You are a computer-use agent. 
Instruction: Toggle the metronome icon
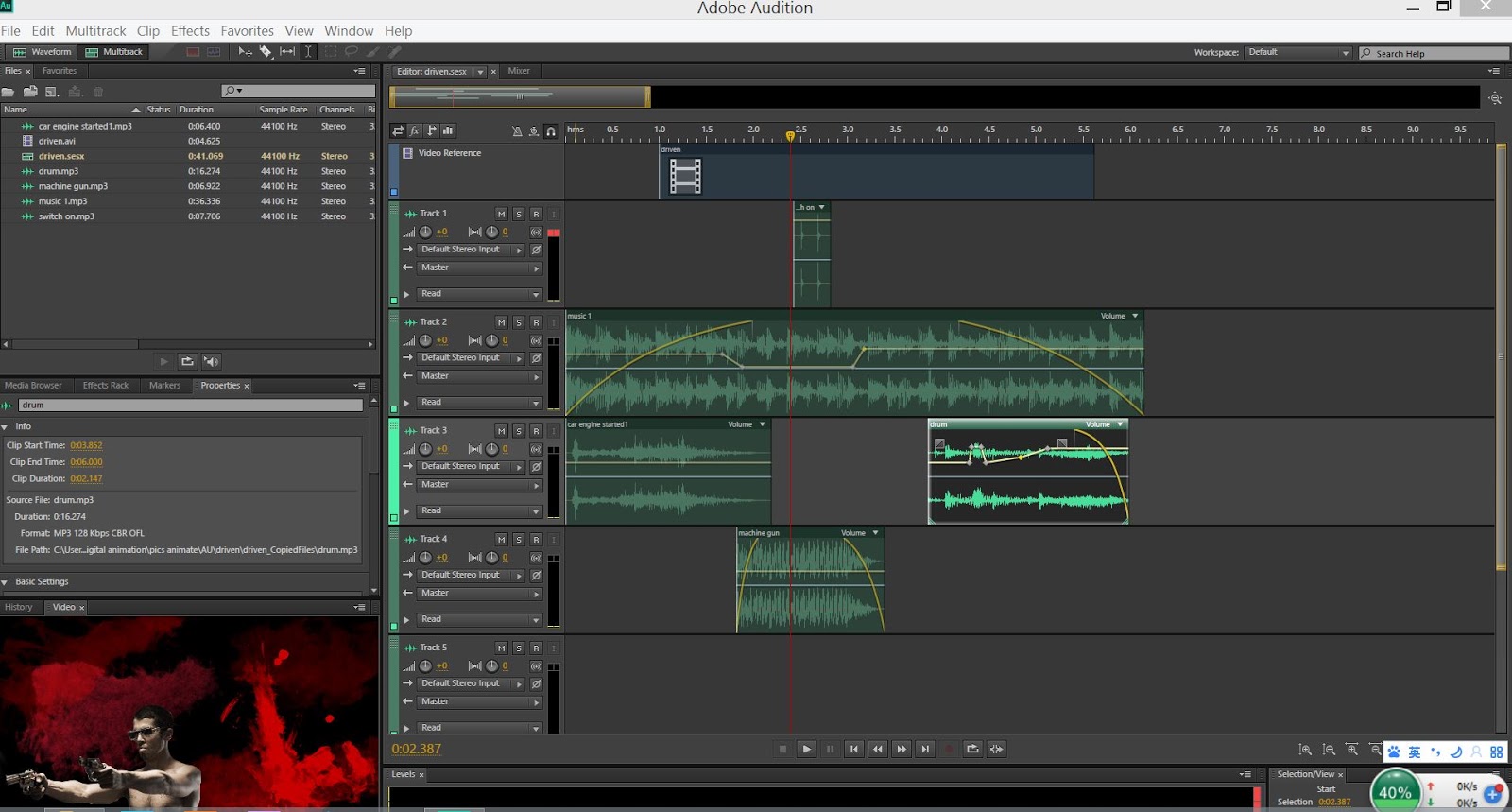pyautogui.click(x=517, y=131)
